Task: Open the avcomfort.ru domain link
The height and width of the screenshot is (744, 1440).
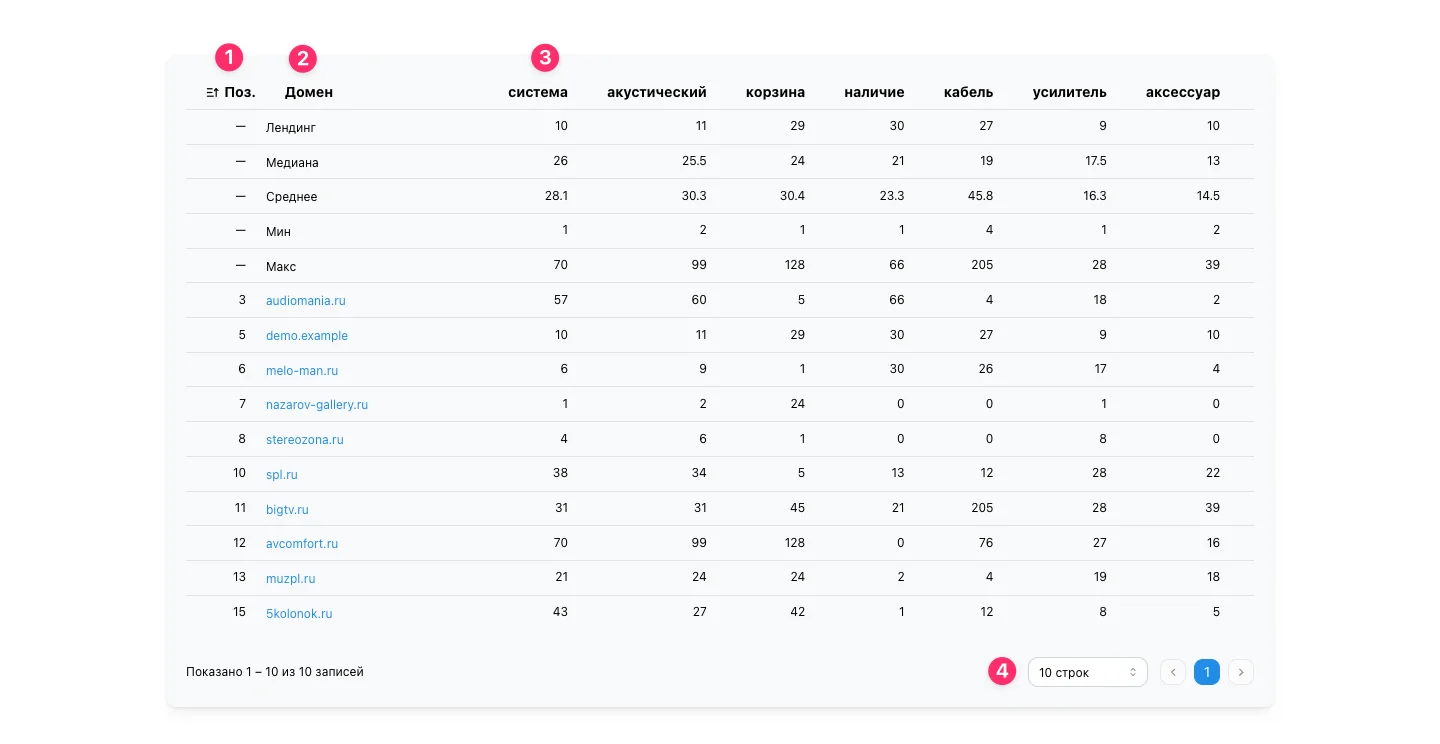Action: click(302, 544)
